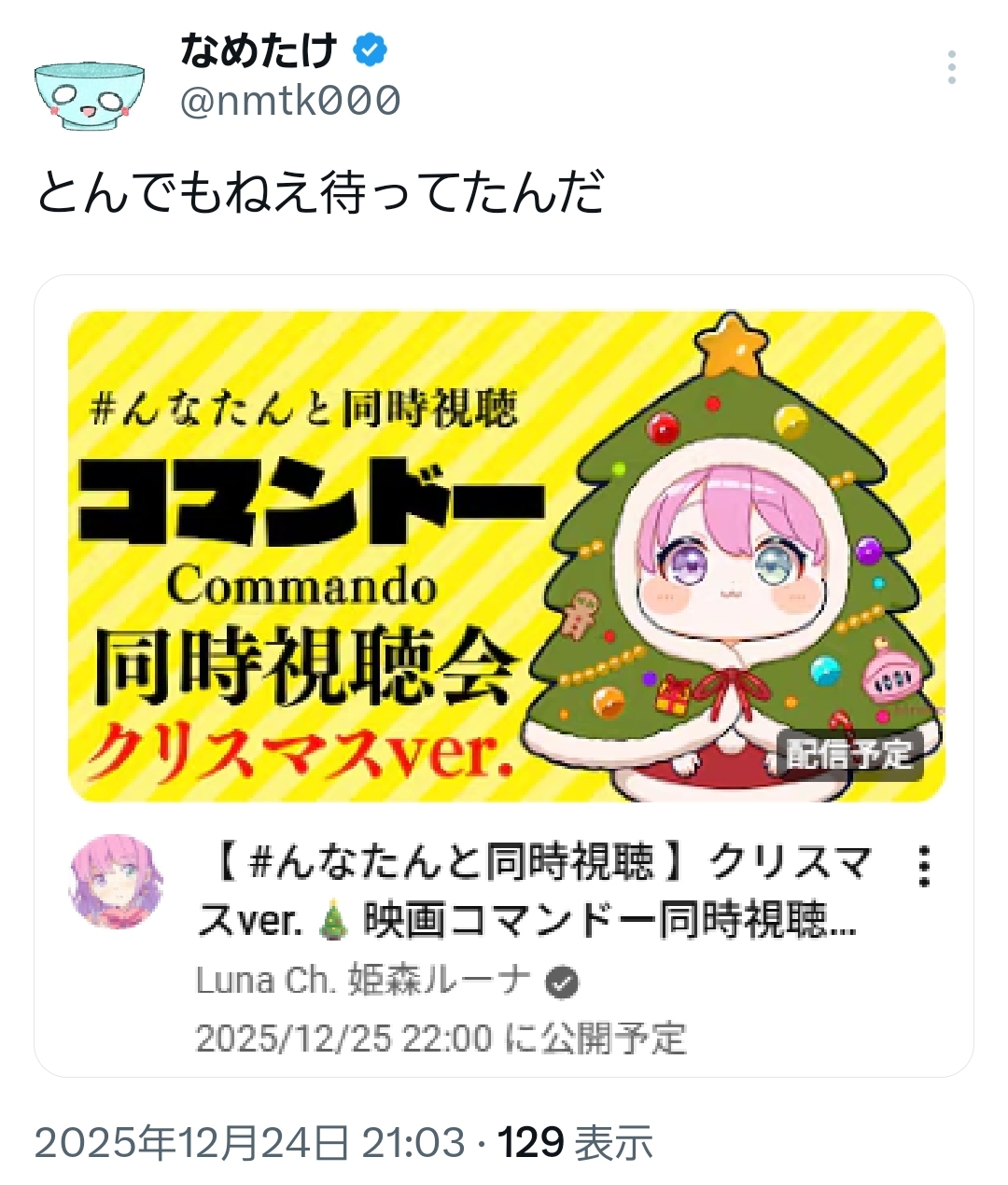This screenshot has height=1185, width=1008.
Task: Open the tweet's three-dot more options menu
Action: [x=951, y=68]
